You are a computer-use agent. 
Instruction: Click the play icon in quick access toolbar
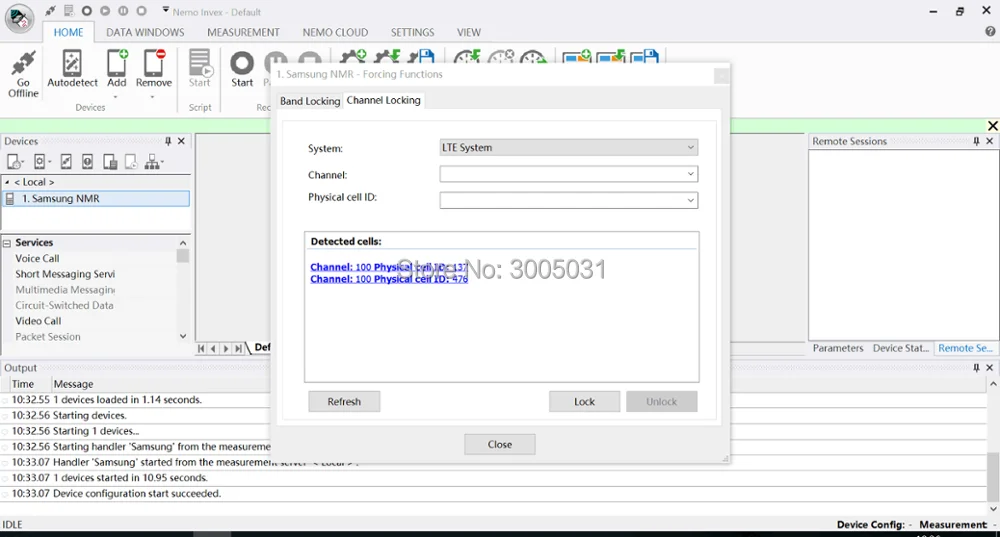[105, 11]
